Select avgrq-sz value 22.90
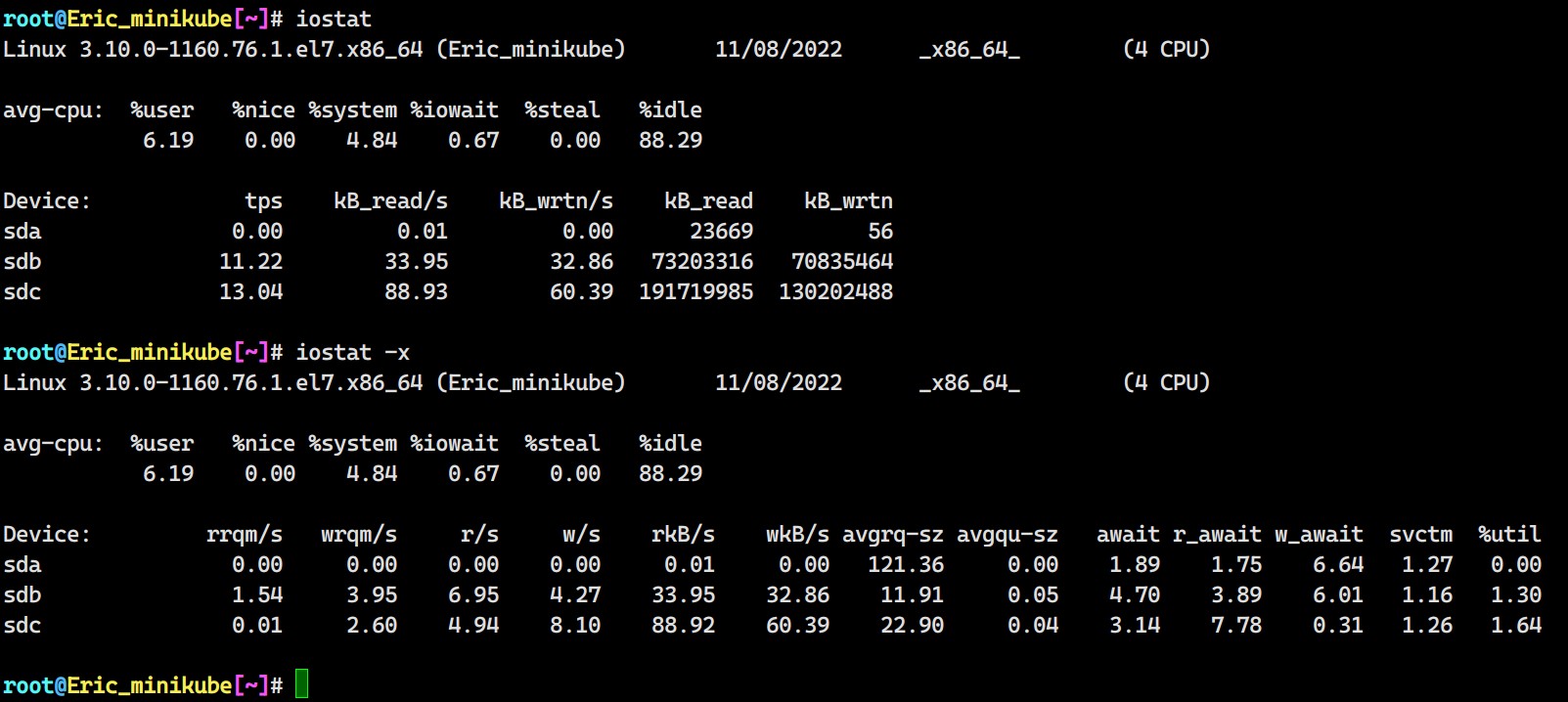1568x702 pixels. coord(912,626)
